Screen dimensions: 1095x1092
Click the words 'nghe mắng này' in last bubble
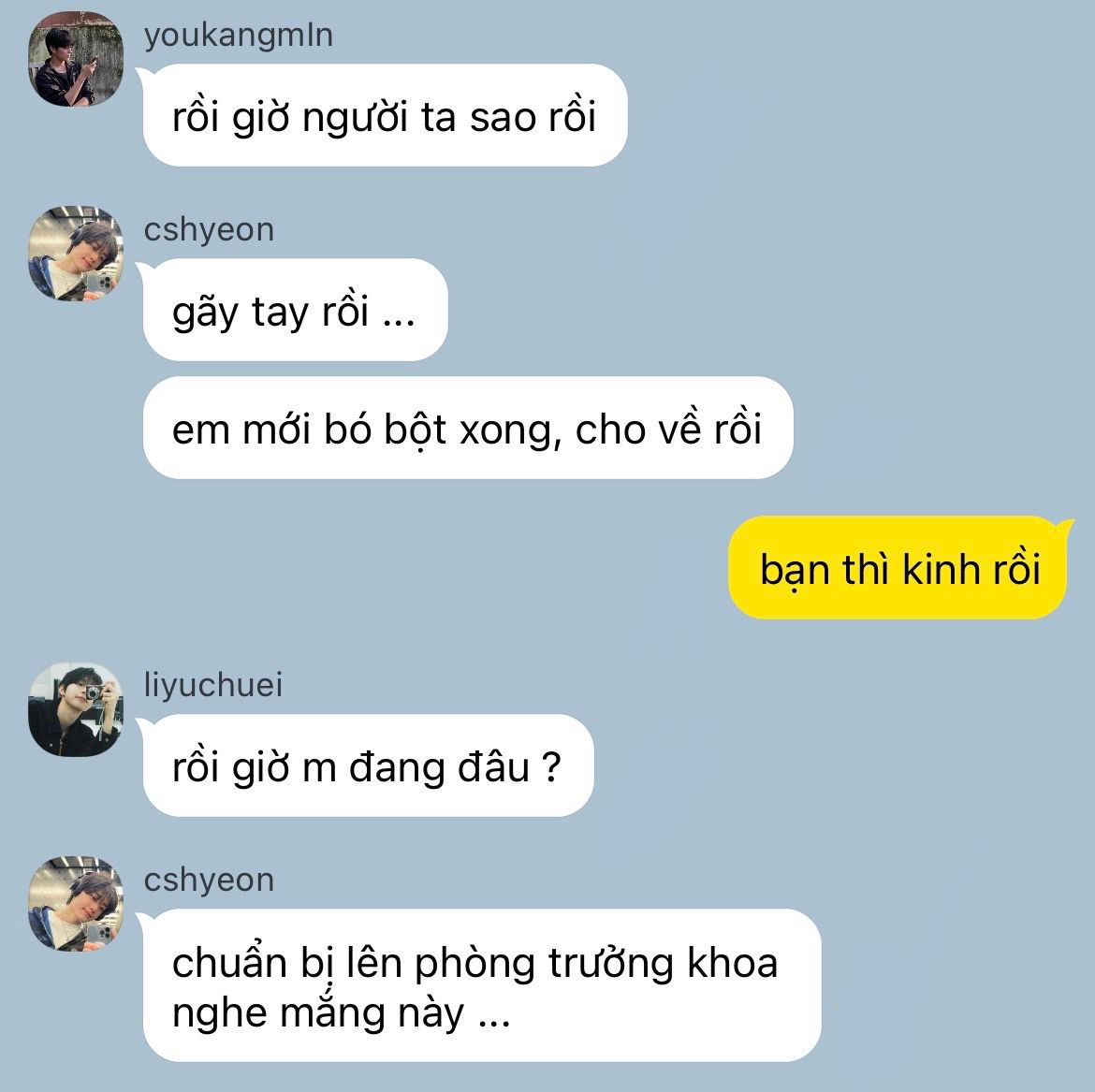click(x=318, y=1014)
